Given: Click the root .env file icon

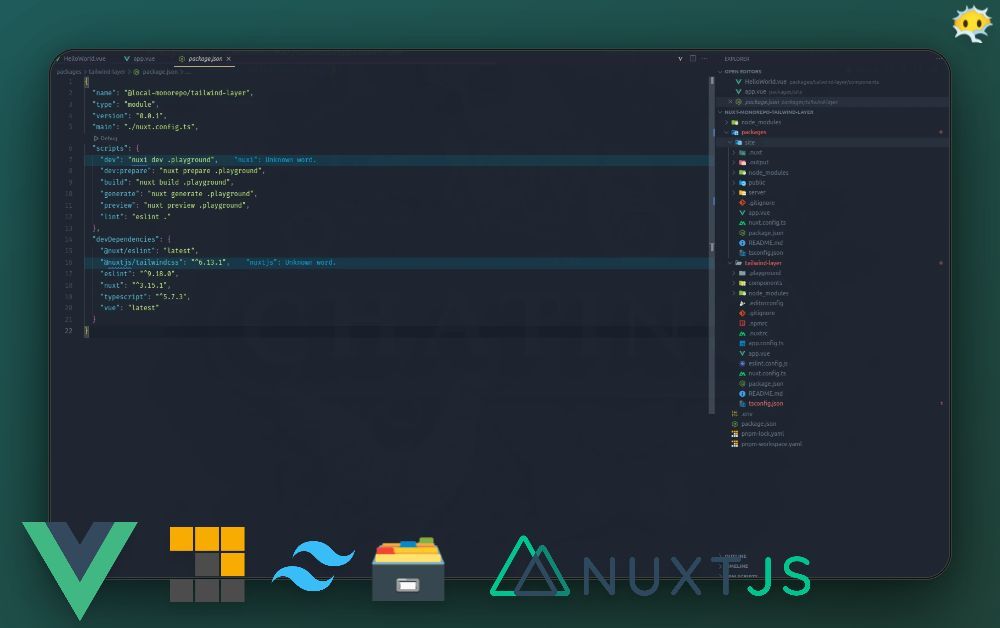Looking at the screenshot, I should pyautogui.click(x=735, y=414).
